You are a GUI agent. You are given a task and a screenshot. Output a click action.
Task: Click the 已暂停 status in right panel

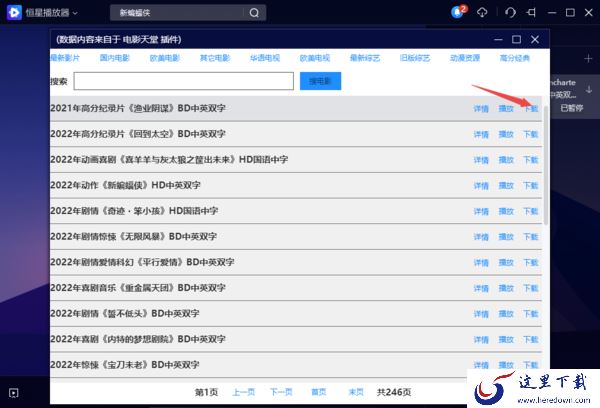coord(572,108)
